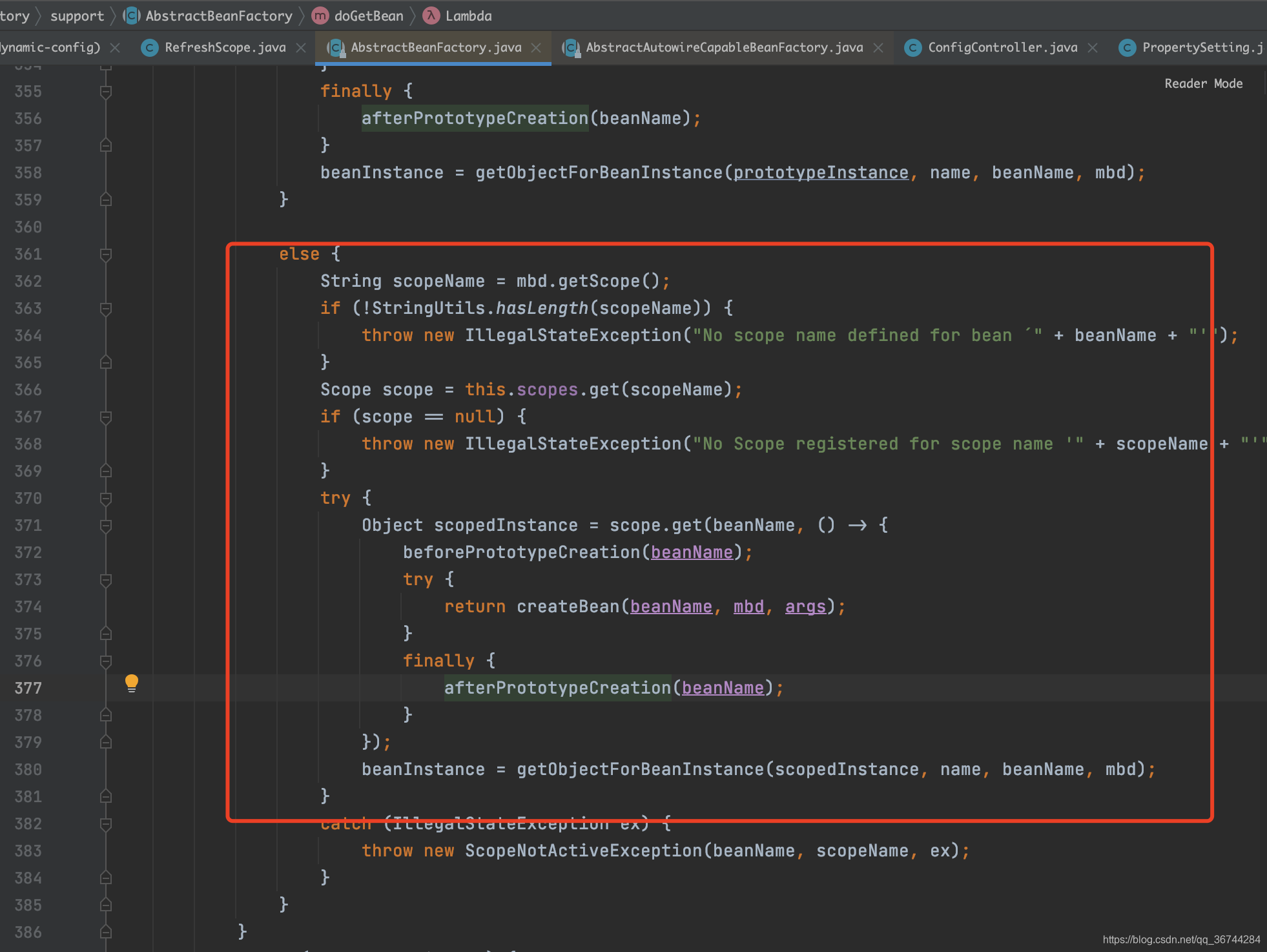Collapse the else block at line 361
The width and height of the screenshot is (1267, 952).
(x=106, y=254)
